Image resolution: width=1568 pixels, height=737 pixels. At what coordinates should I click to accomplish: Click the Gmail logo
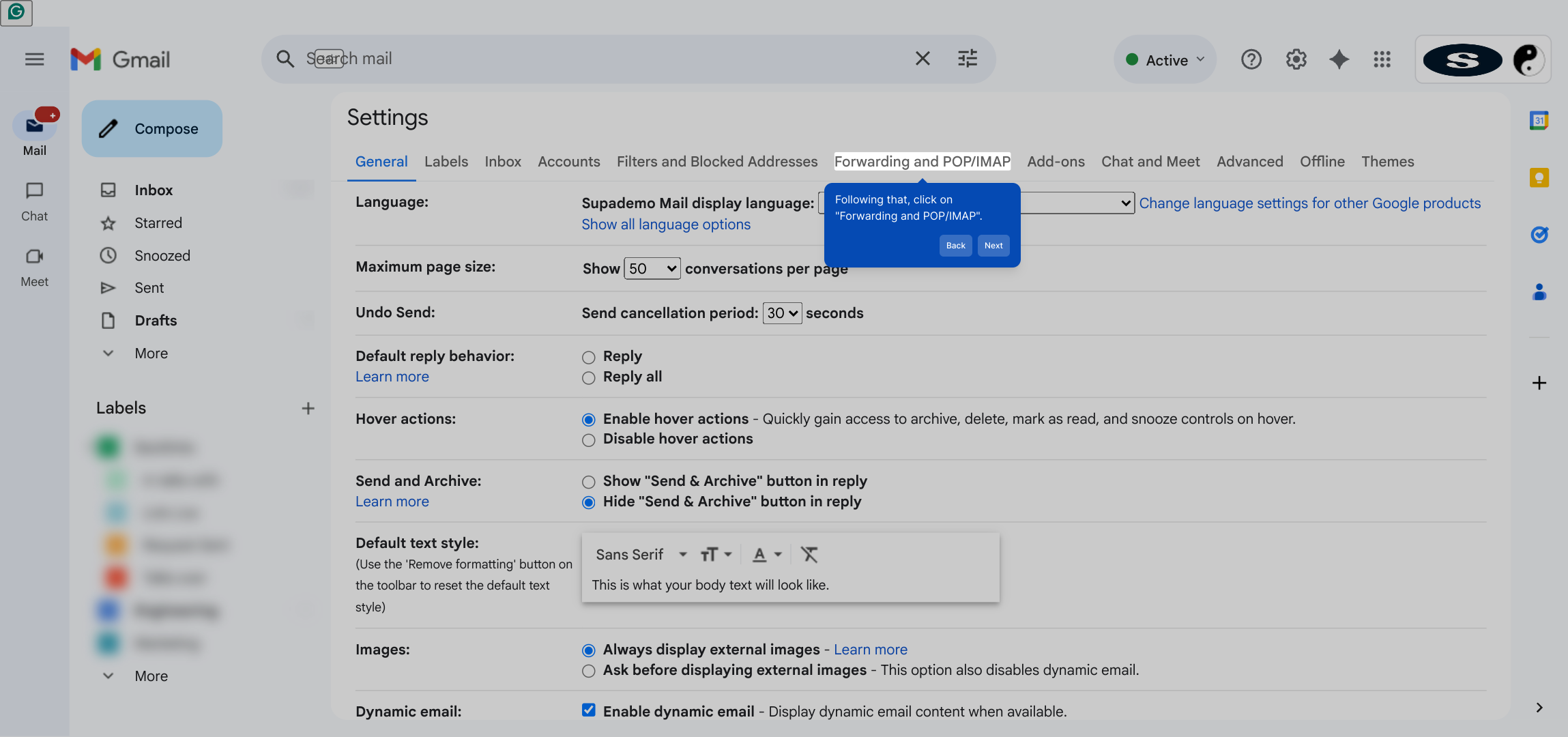pos(120,59)
